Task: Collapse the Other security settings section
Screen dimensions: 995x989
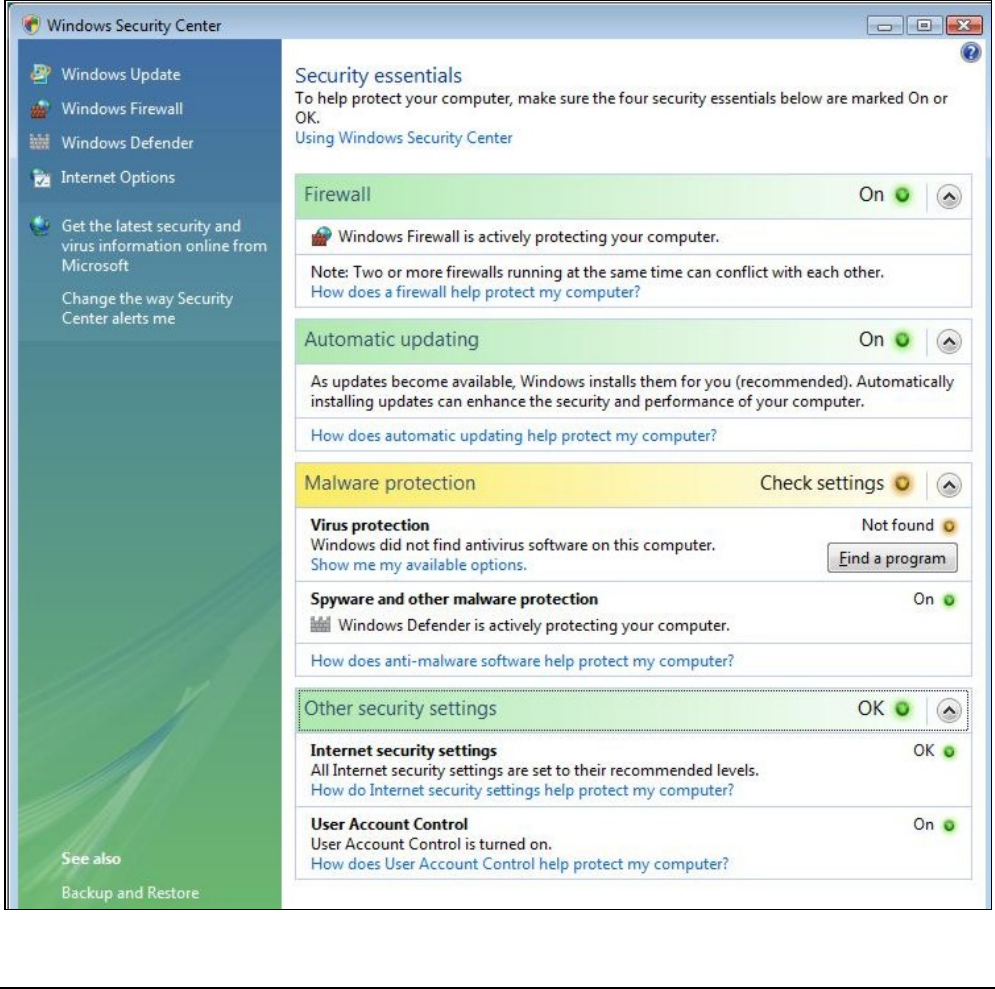Action: [x=949, y=711]
